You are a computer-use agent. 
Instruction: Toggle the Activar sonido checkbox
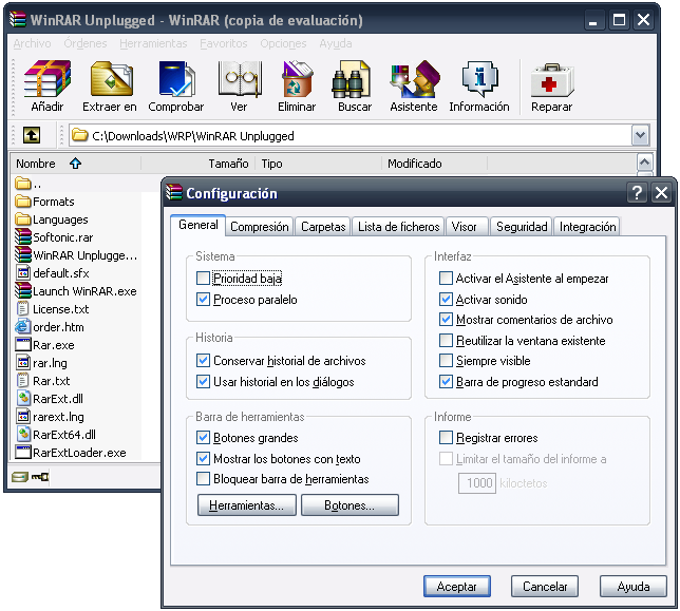click(446, 299)
